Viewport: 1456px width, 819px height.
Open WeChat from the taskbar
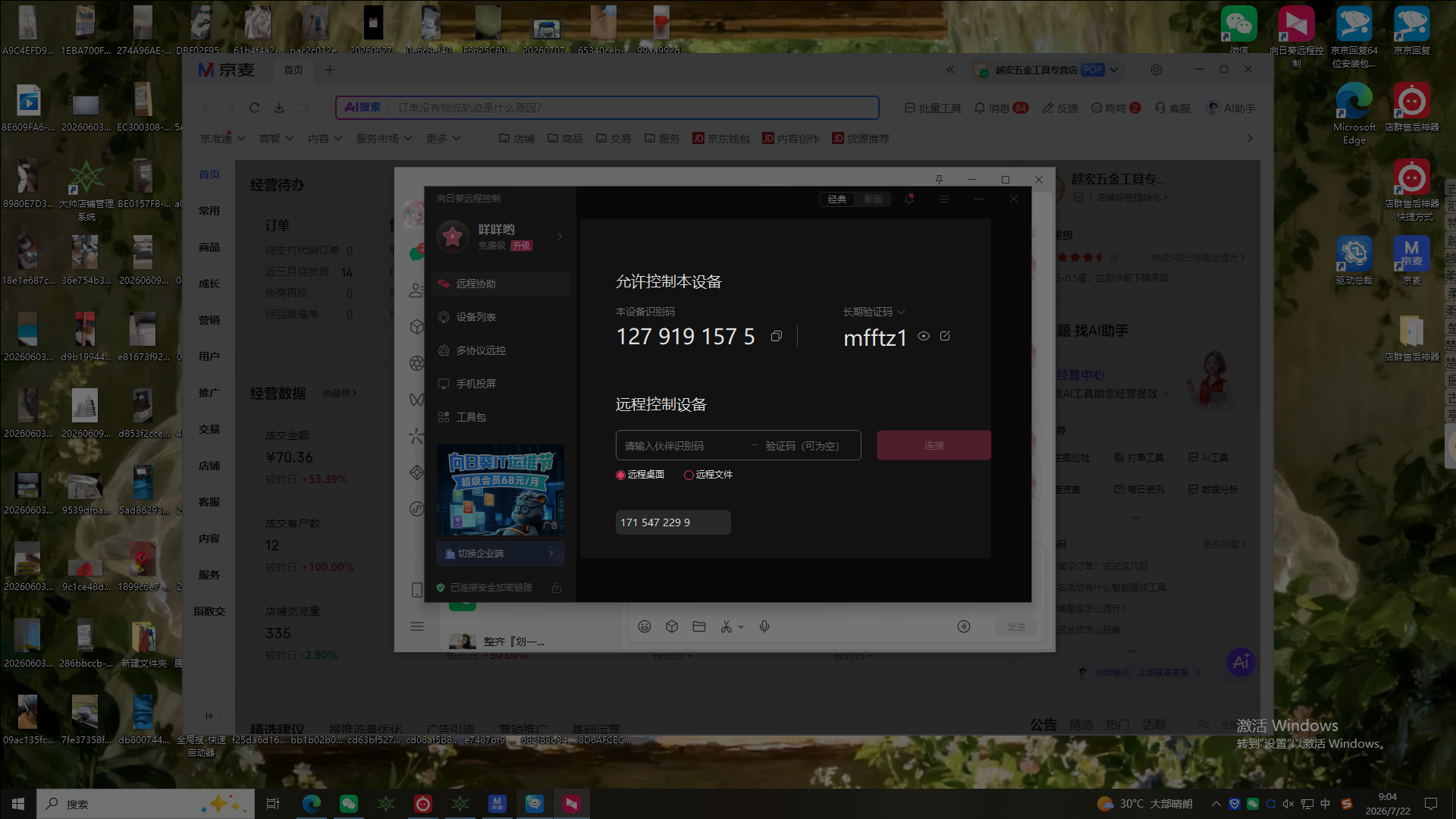[x=349, y=804]
